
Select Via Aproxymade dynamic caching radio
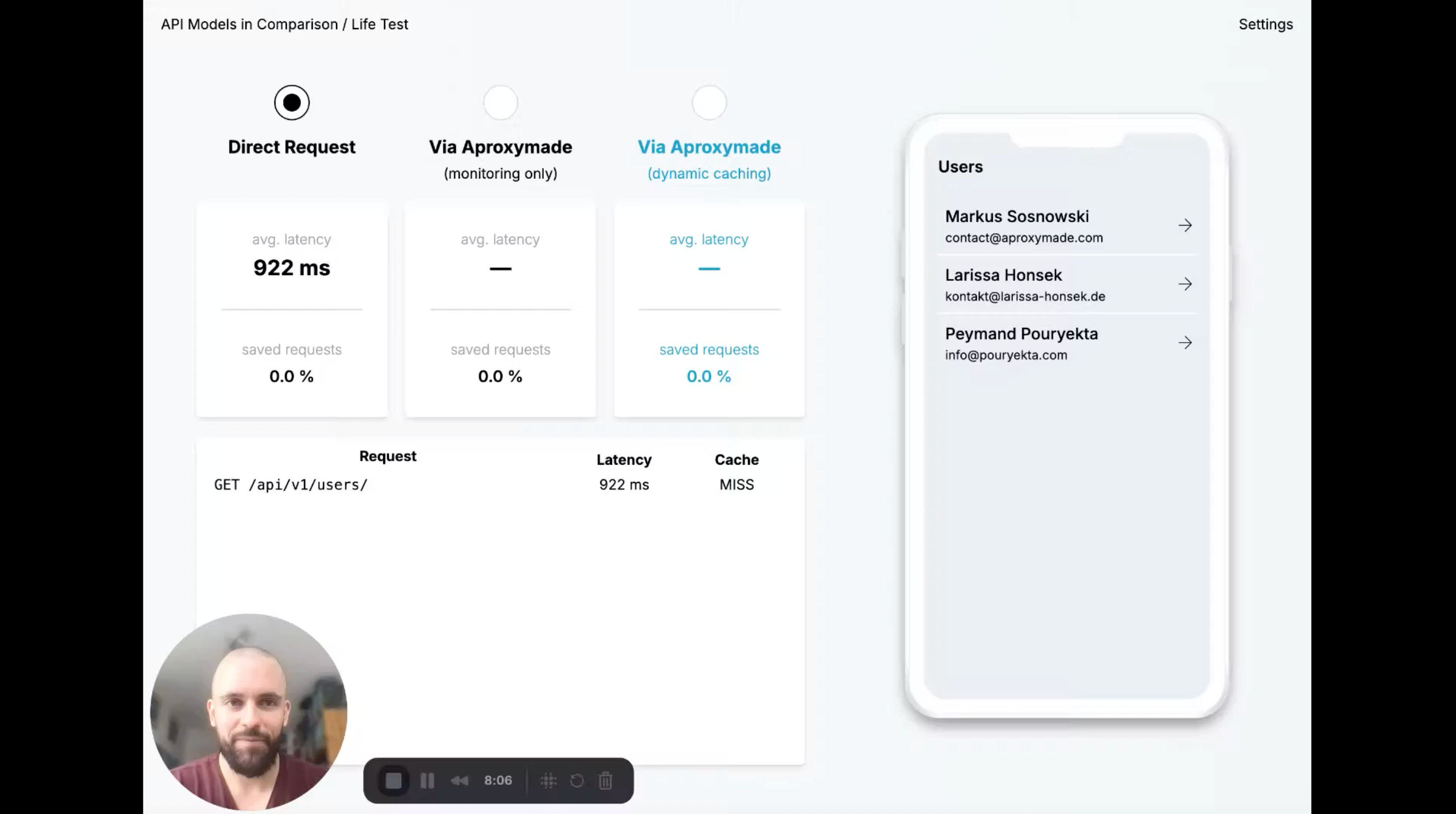[x=709, y=103]
